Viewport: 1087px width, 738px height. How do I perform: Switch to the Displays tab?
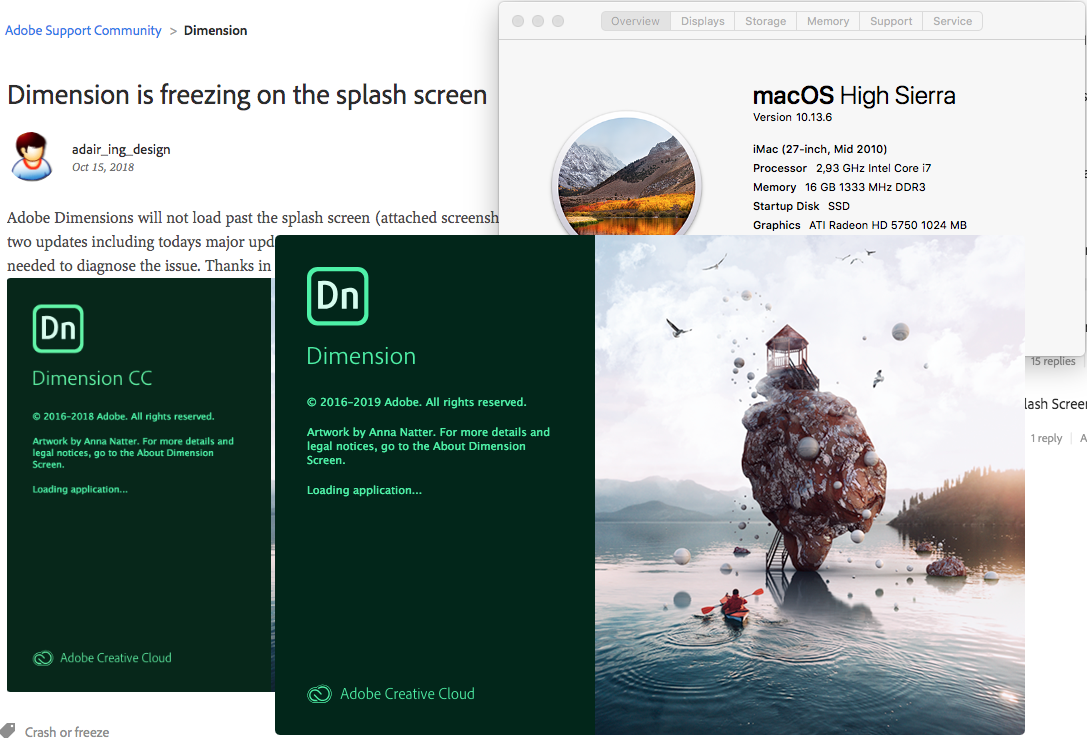click(702, 20)
